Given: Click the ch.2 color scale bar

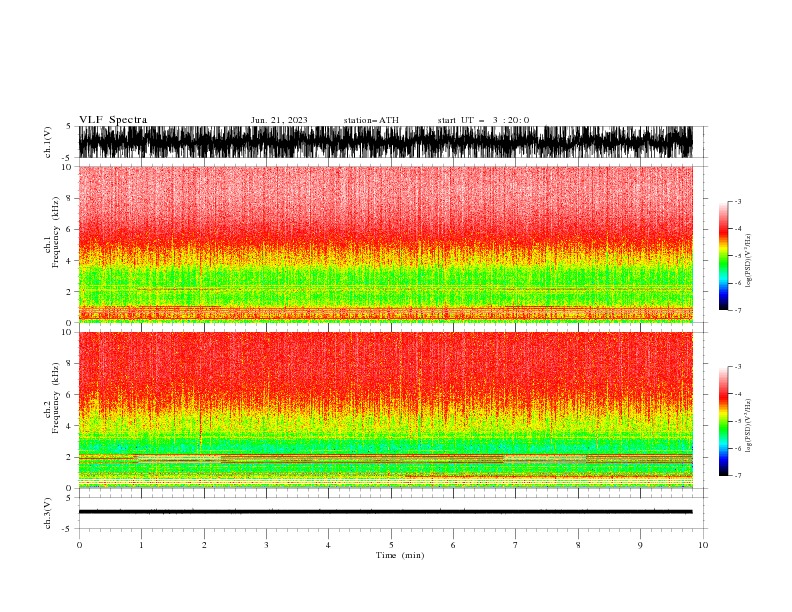Looking at the screenshot, I should click(x=723, y=421).
